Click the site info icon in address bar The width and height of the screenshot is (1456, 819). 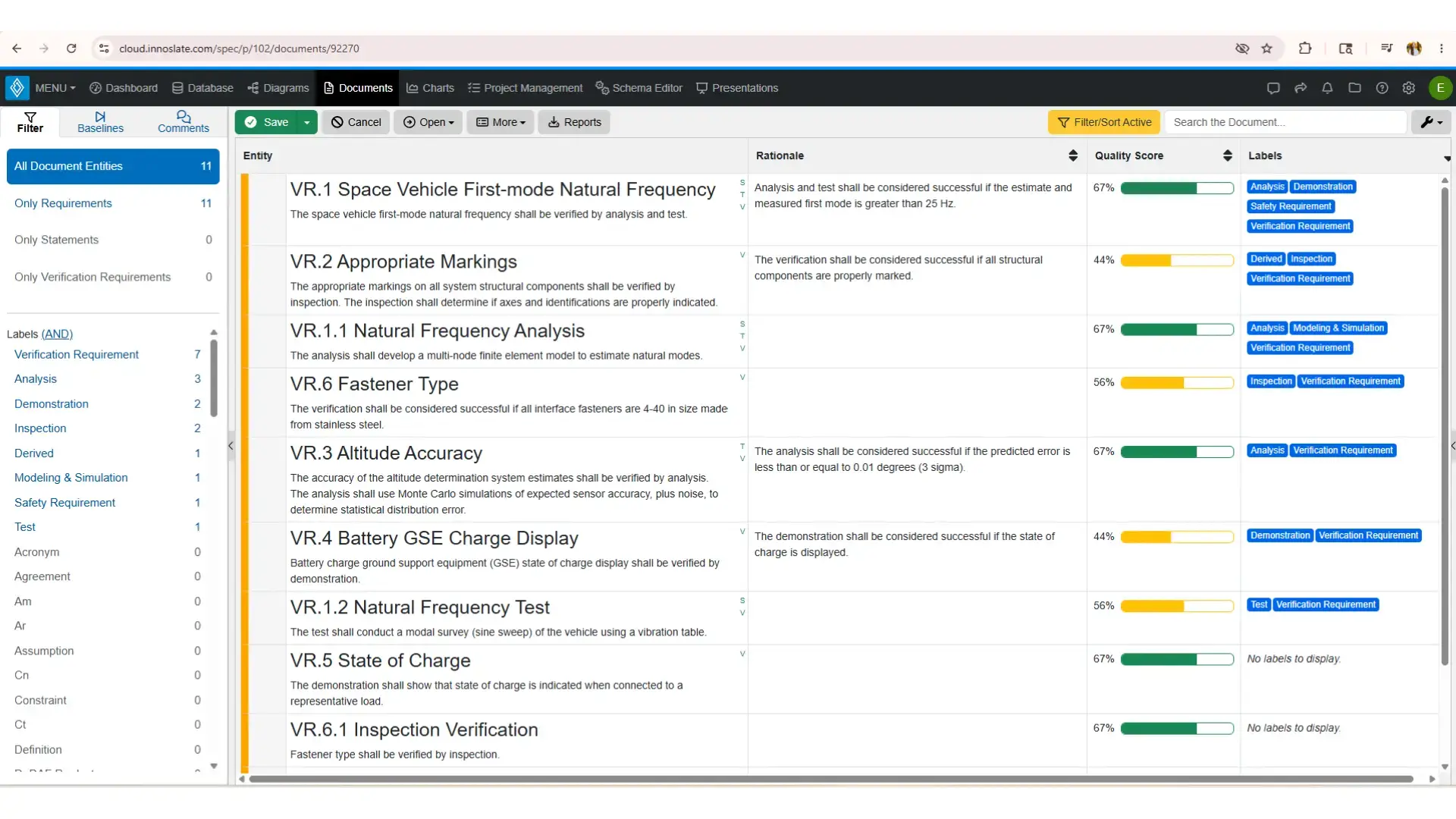104,49
